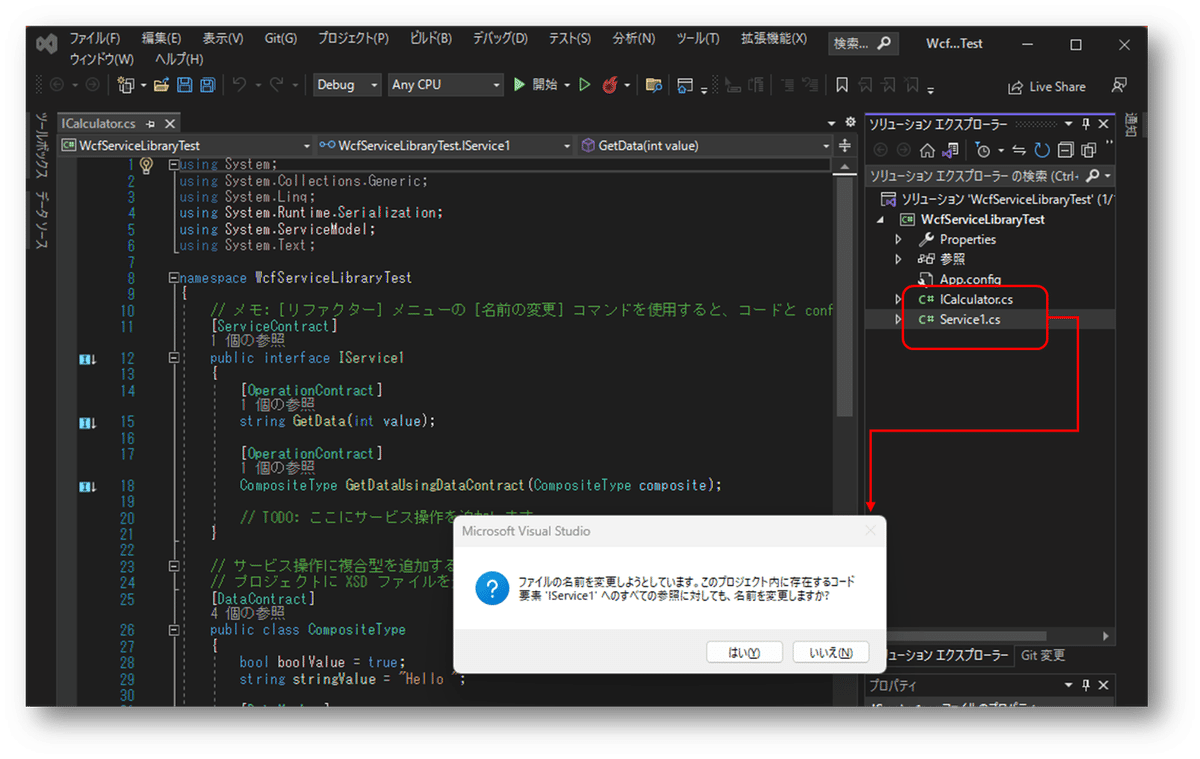Open the ヘルプ(H) menu
This screenshot has height=759, width=1200.
click(179, 59)
